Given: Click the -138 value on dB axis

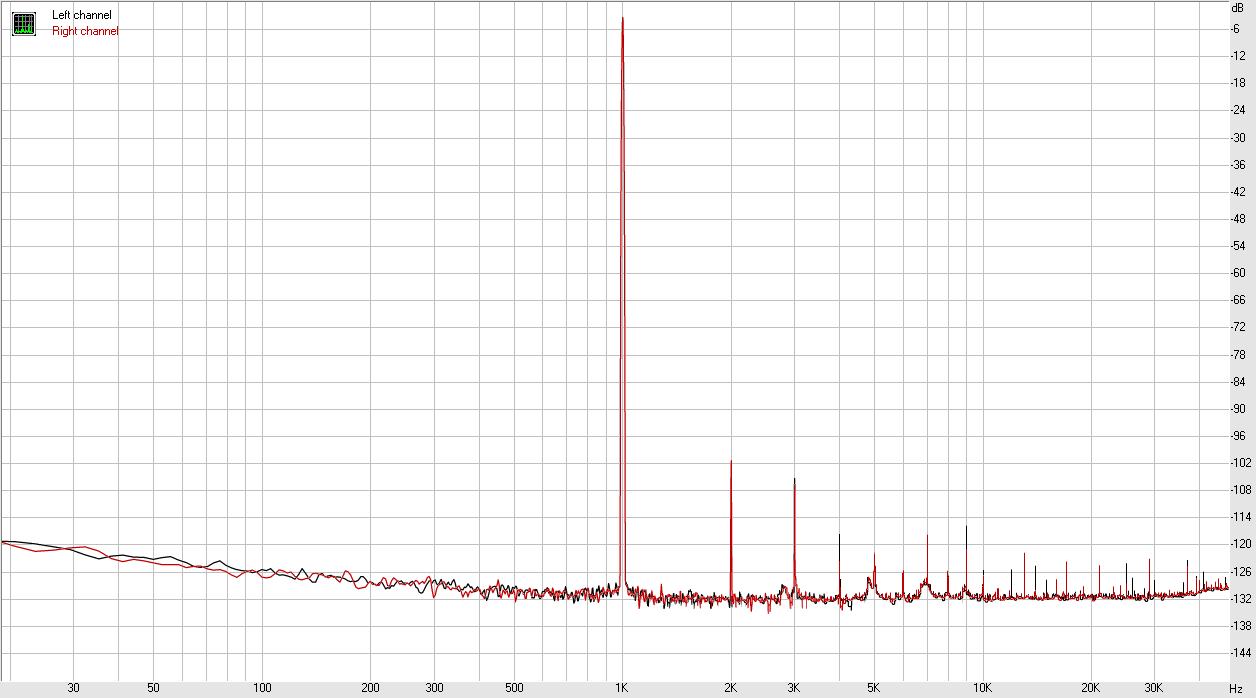Looking at the screenshot, I should [x=1241, y=626].
